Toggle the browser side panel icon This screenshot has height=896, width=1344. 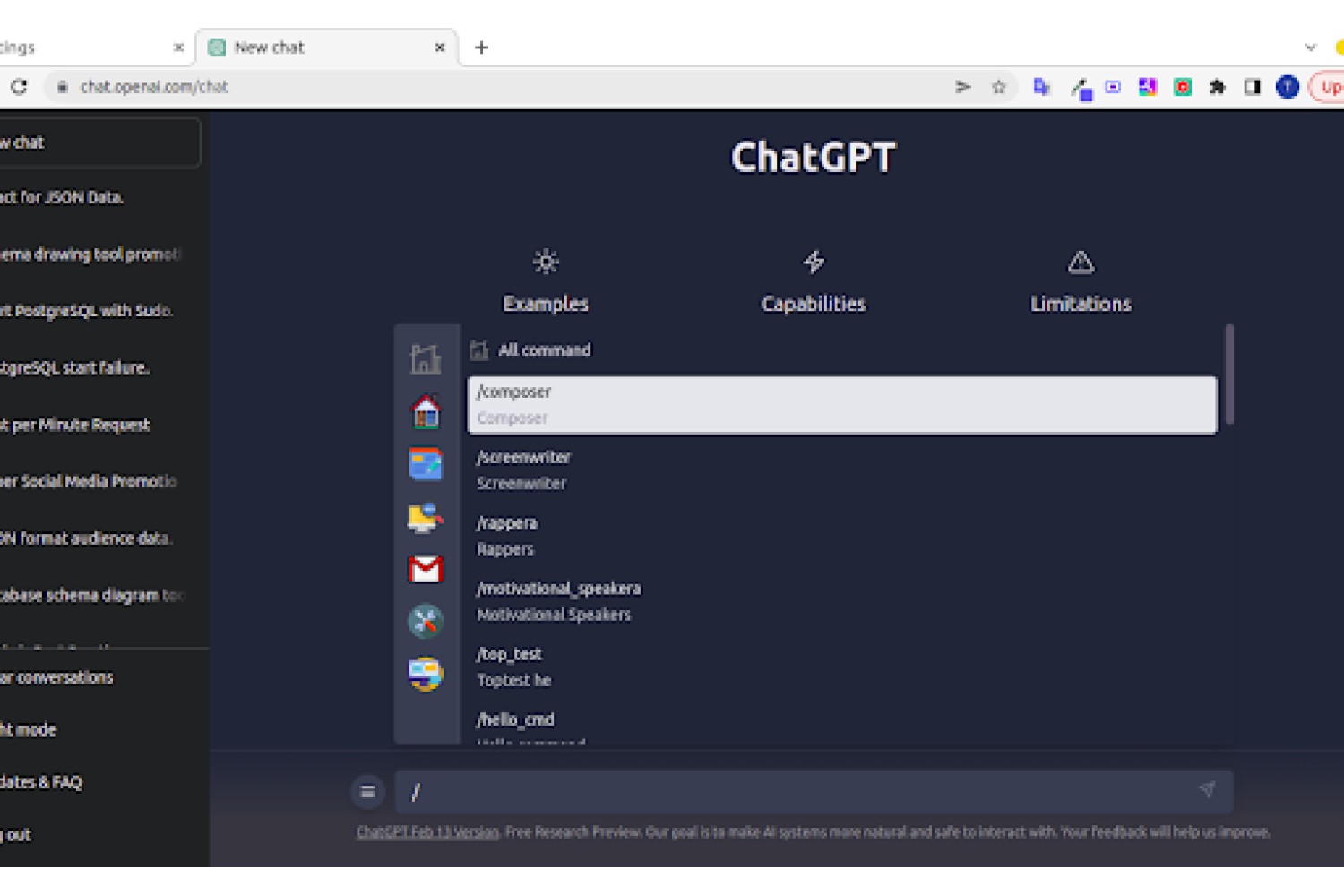pyautogui.click(x=1252, y=87)
